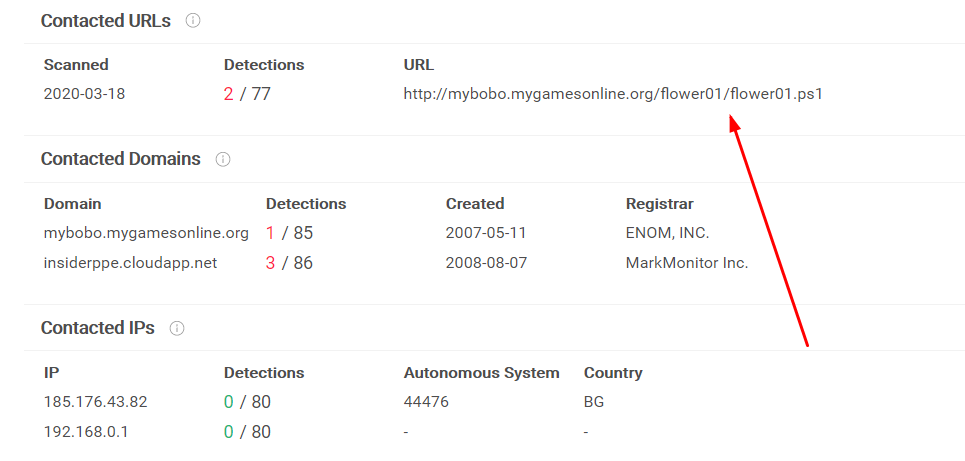
Task: Click autonomous system number 44476
Action: point(426,402)
